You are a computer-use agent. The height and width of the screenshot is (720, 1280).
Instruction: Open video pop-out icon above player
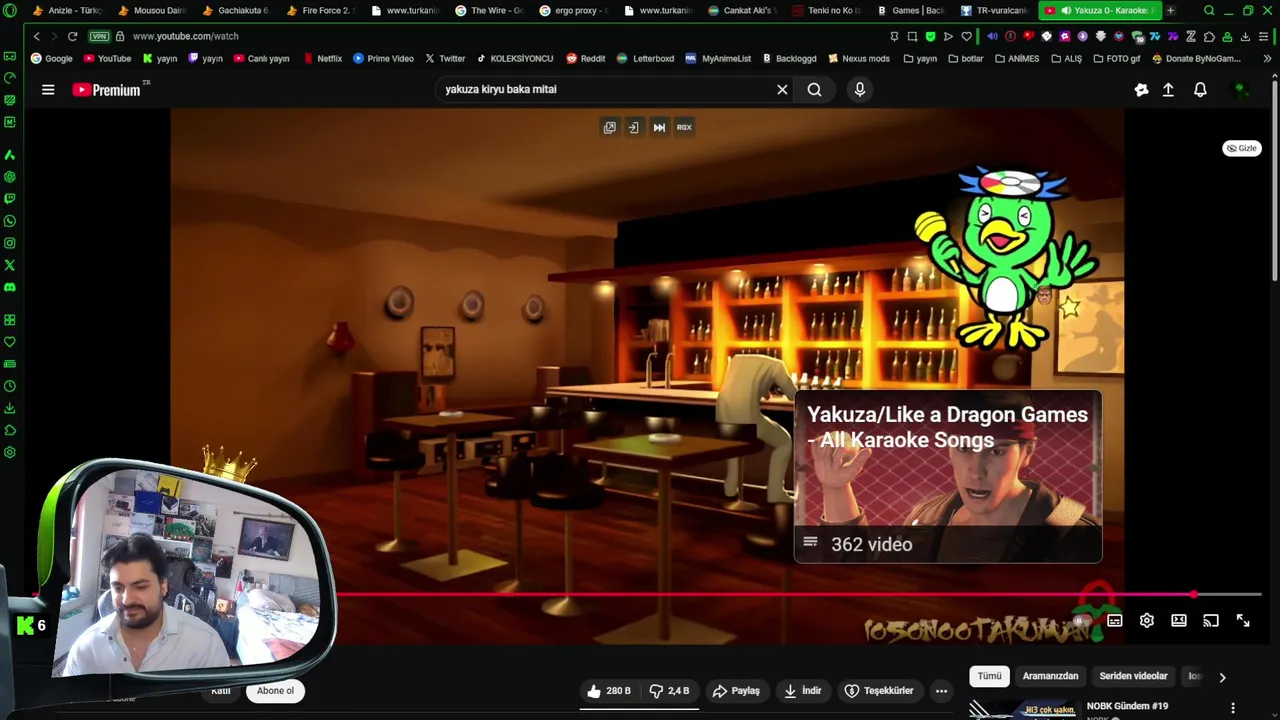(x=609, y=127)
